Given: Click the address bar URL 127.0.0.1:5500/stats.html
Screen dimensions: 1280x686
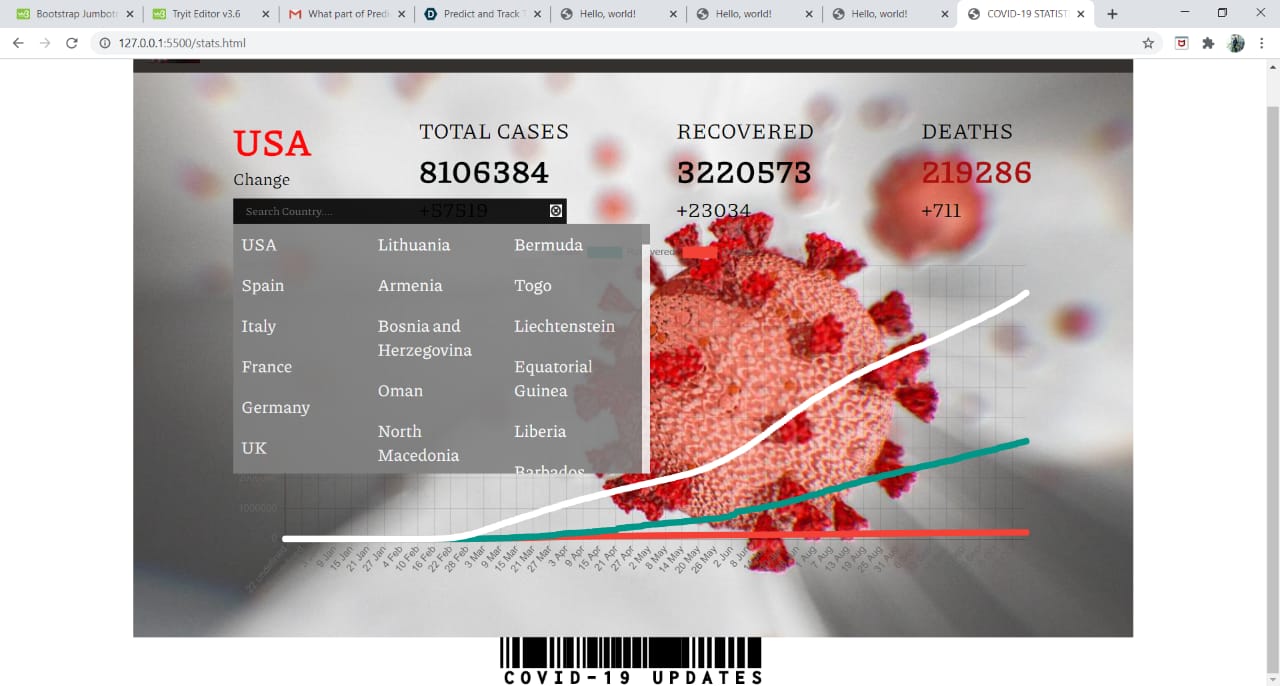Looking at the screenshot, I should tap(182, 43).
